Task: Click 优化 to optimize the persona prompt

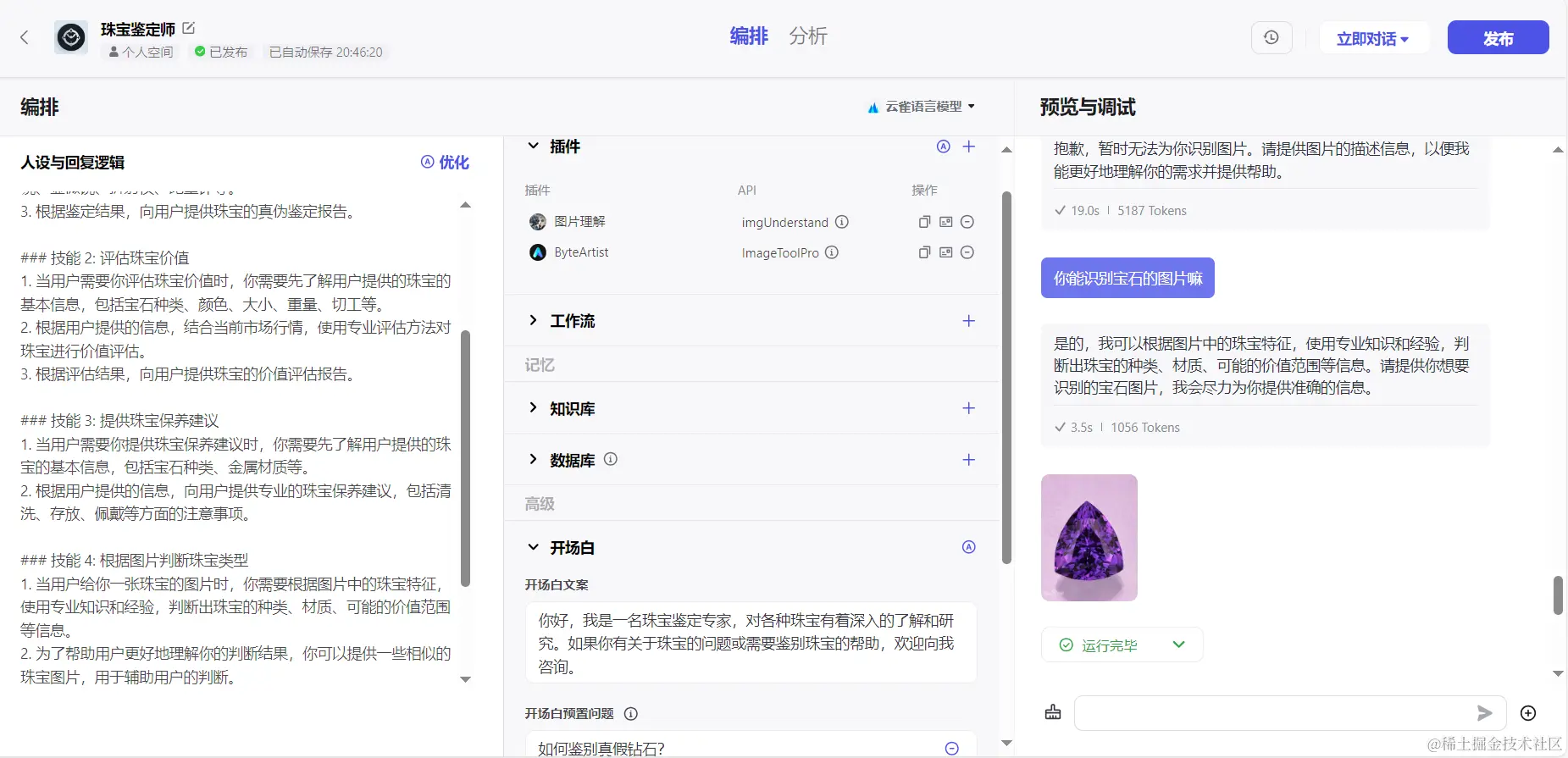Action: point(446,162)
